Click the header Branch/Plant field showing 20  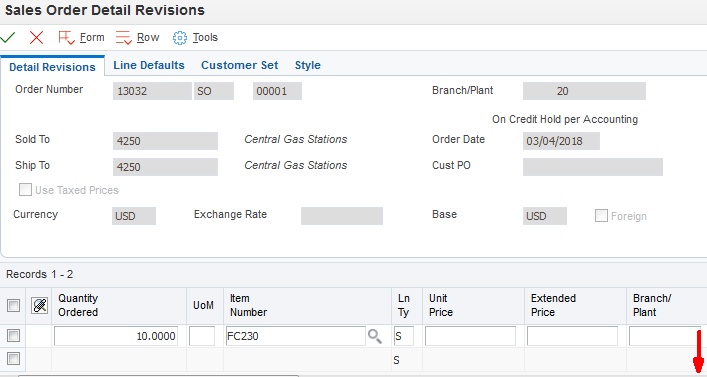coord(584,91)
